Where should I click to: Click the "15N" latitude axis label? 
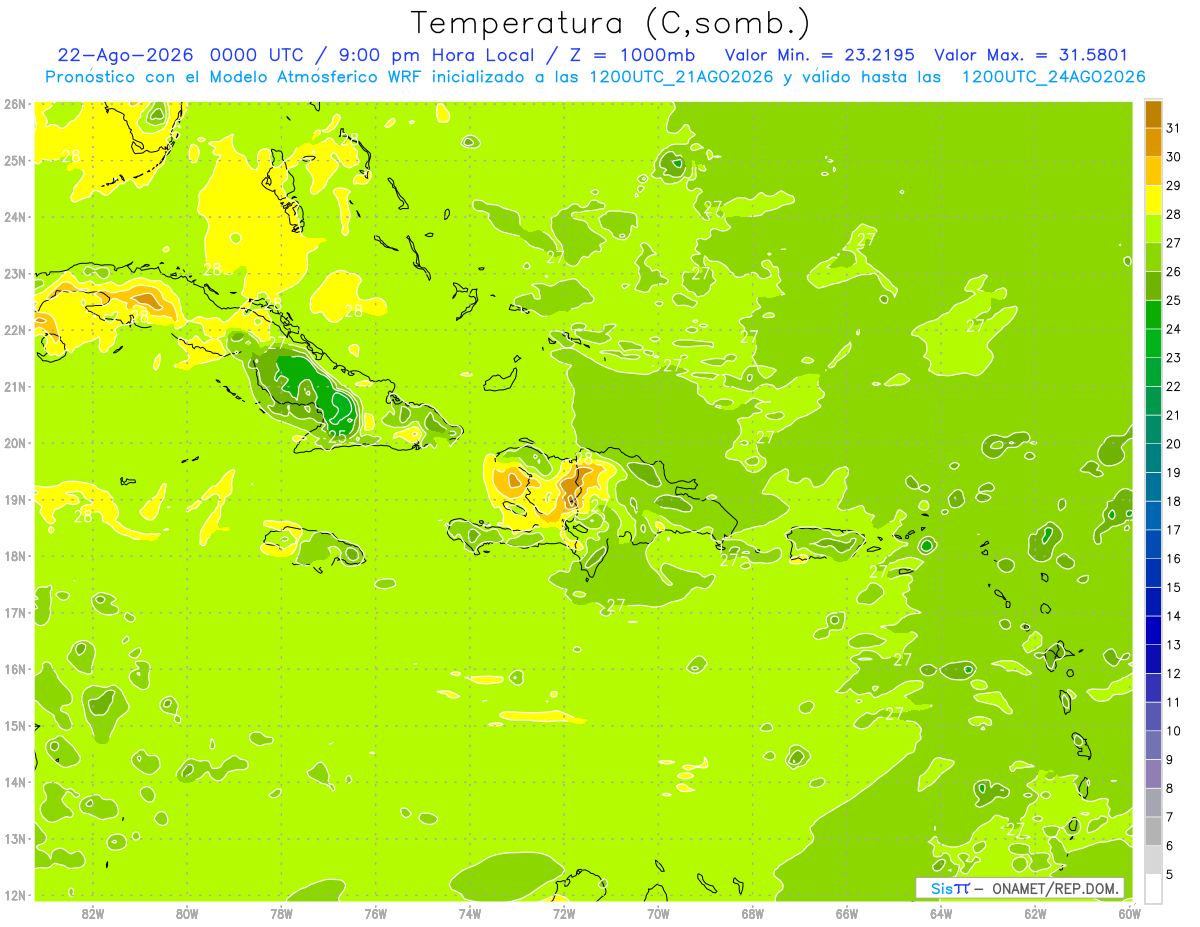point(15,726)
